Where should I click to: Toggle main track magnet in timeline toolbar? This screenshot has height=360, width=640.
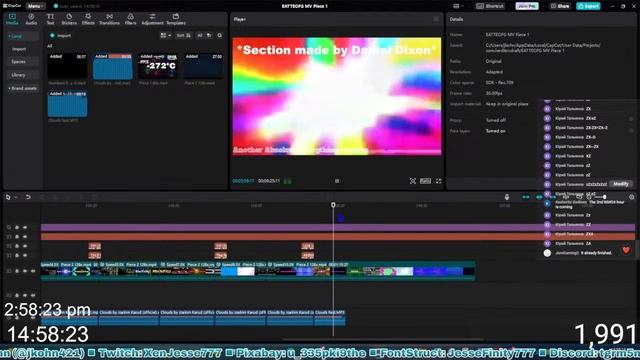526,197
